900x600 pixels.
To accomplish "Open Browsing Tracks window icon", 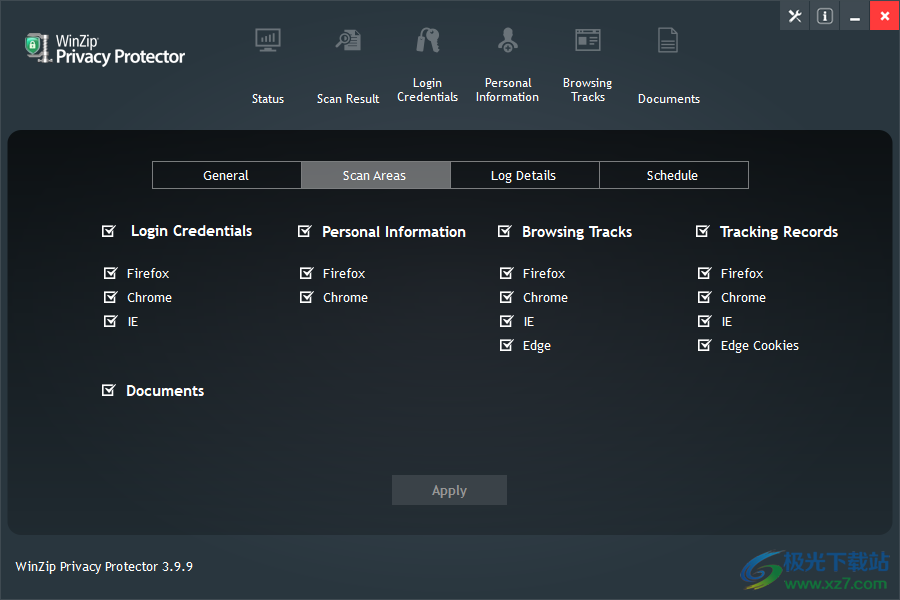I will point(588,40).
